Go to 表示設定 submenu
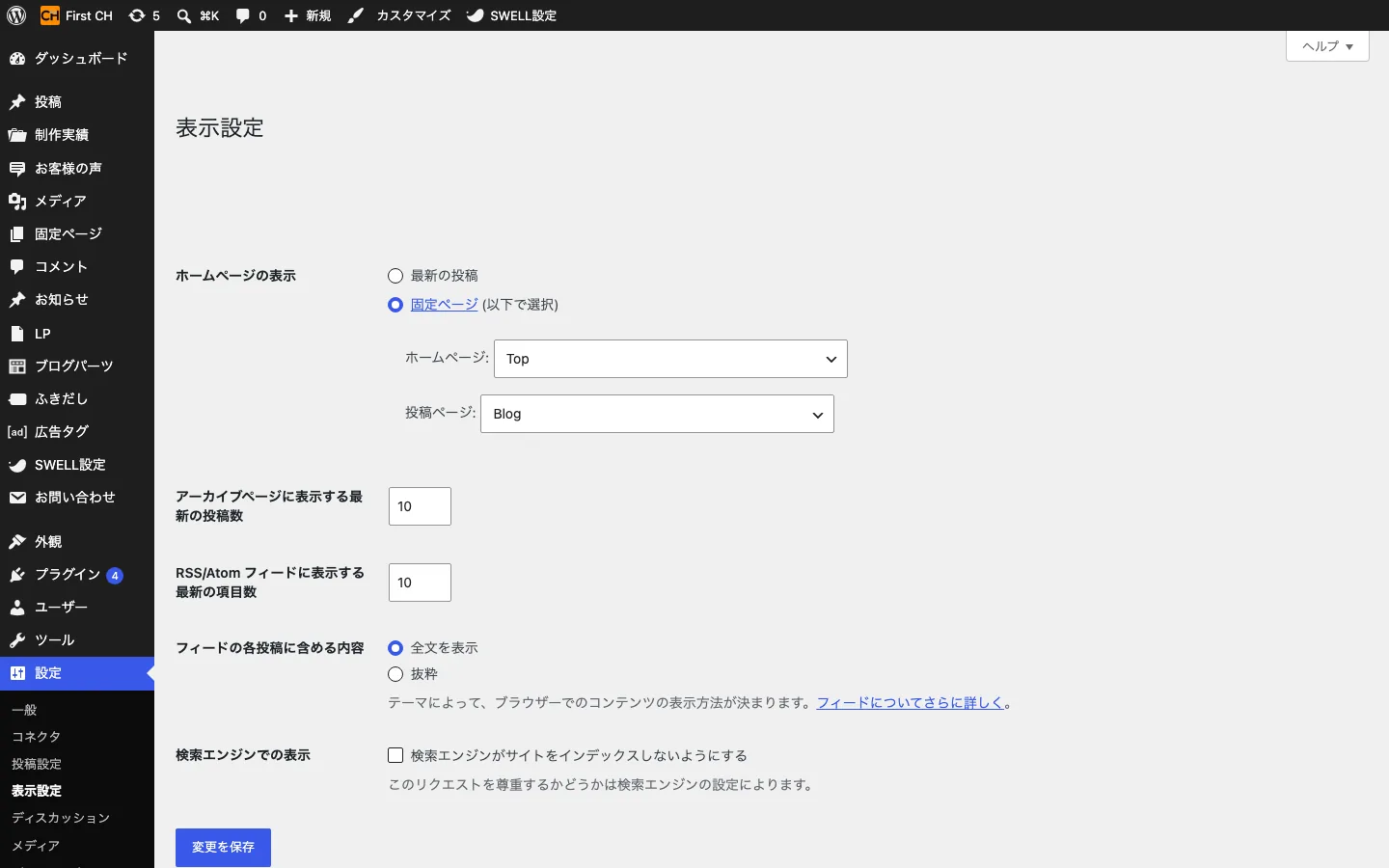Screen dimensions: 1389x868 click(x=37, y=791)
